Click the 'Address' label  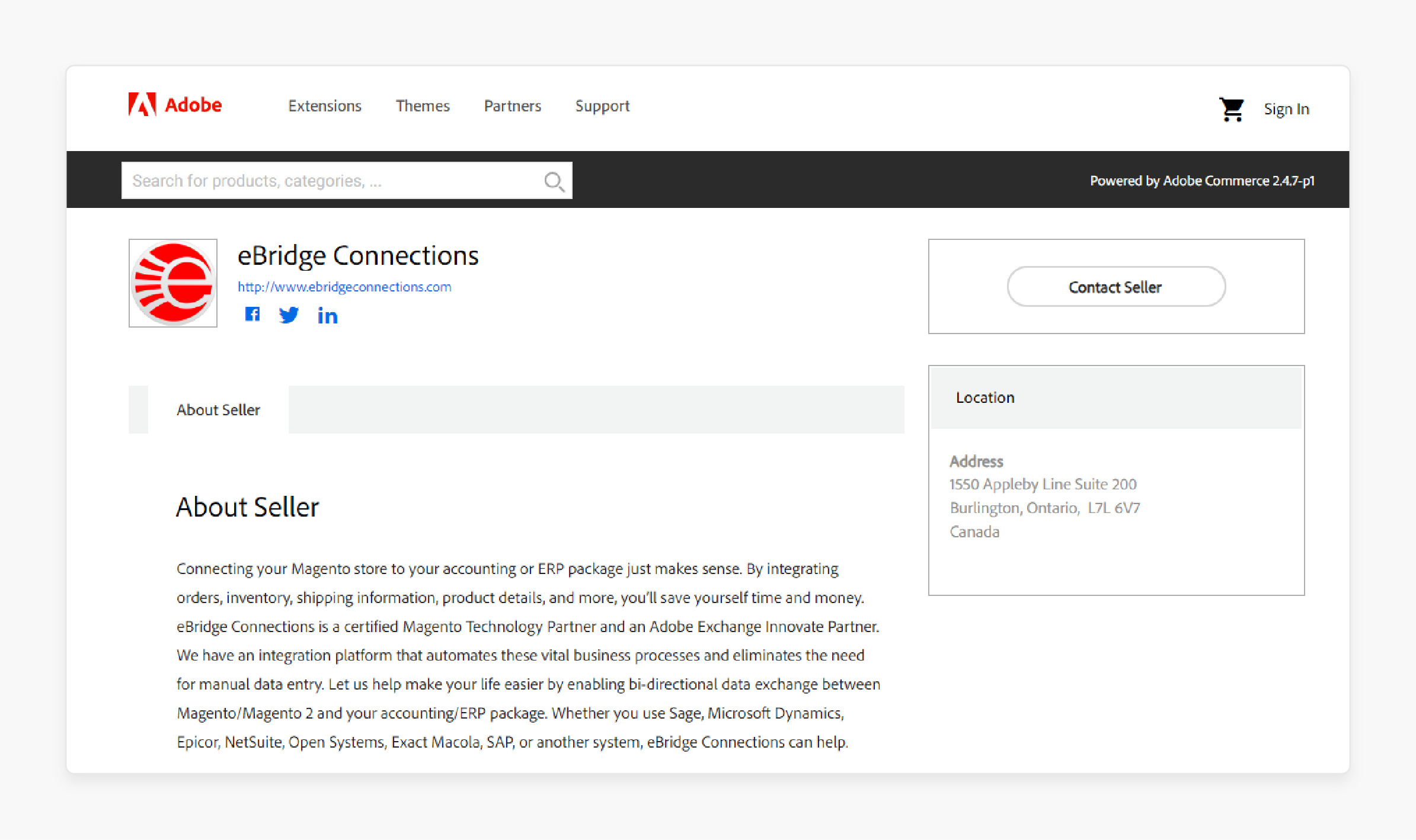976,461
